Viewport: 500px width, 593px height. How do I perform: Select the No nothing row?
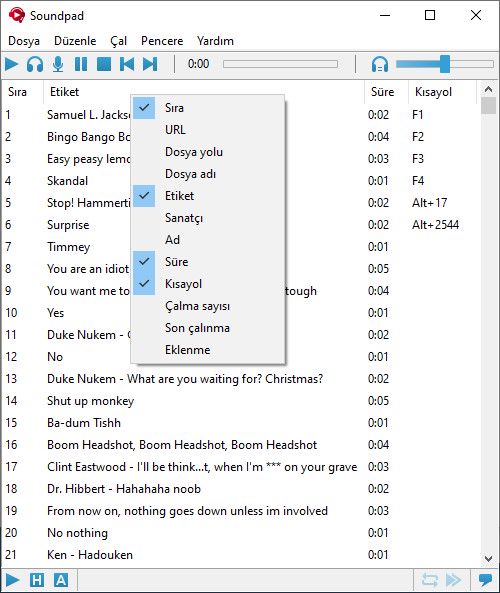(241, 533)
